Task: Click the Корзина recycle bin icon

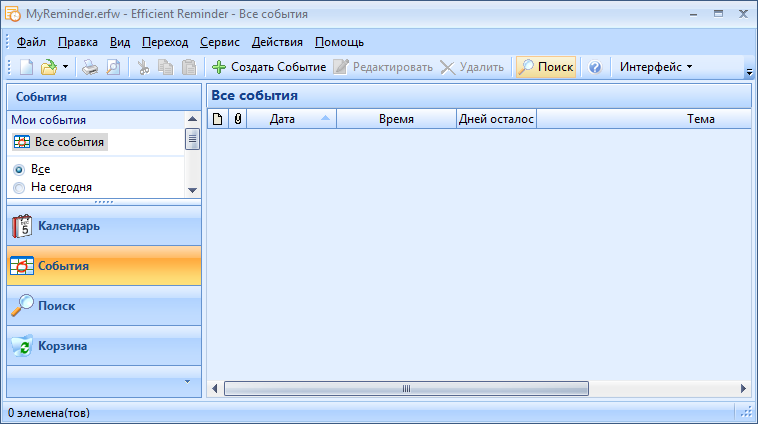Action: [22, 346]
